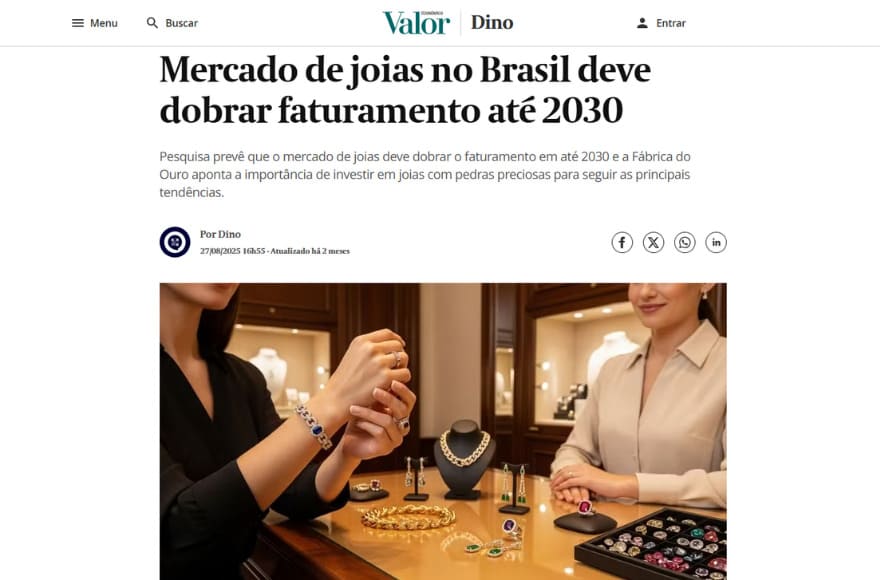This screenshot has height=580, width=880.
Task: Share article on LinkedIn
Action: (716, 243)
